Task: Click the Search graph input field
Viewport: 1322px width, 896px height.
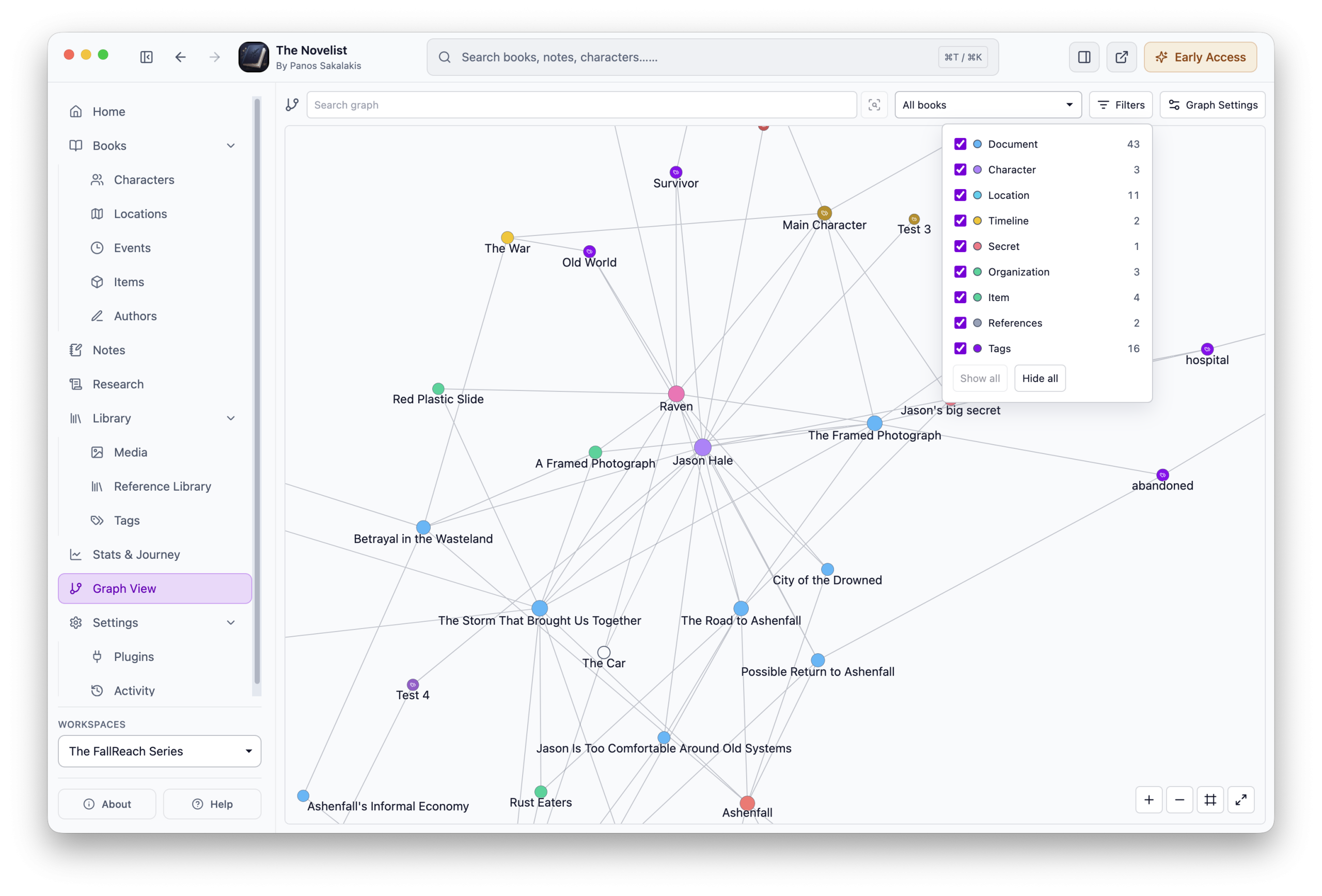Action: [581, 105]
